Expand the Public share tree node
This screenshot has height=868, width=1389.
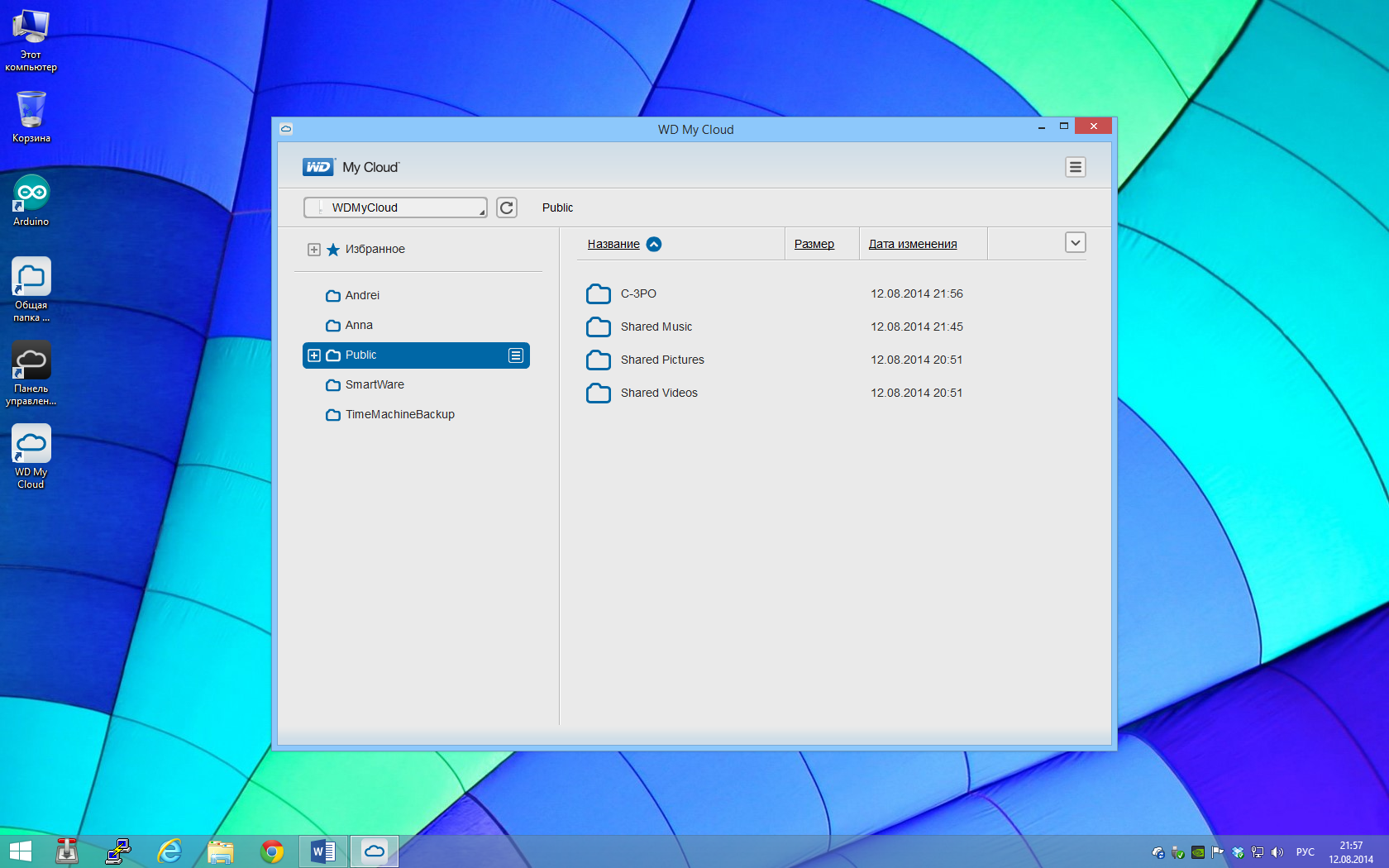(x=314, y=355)
